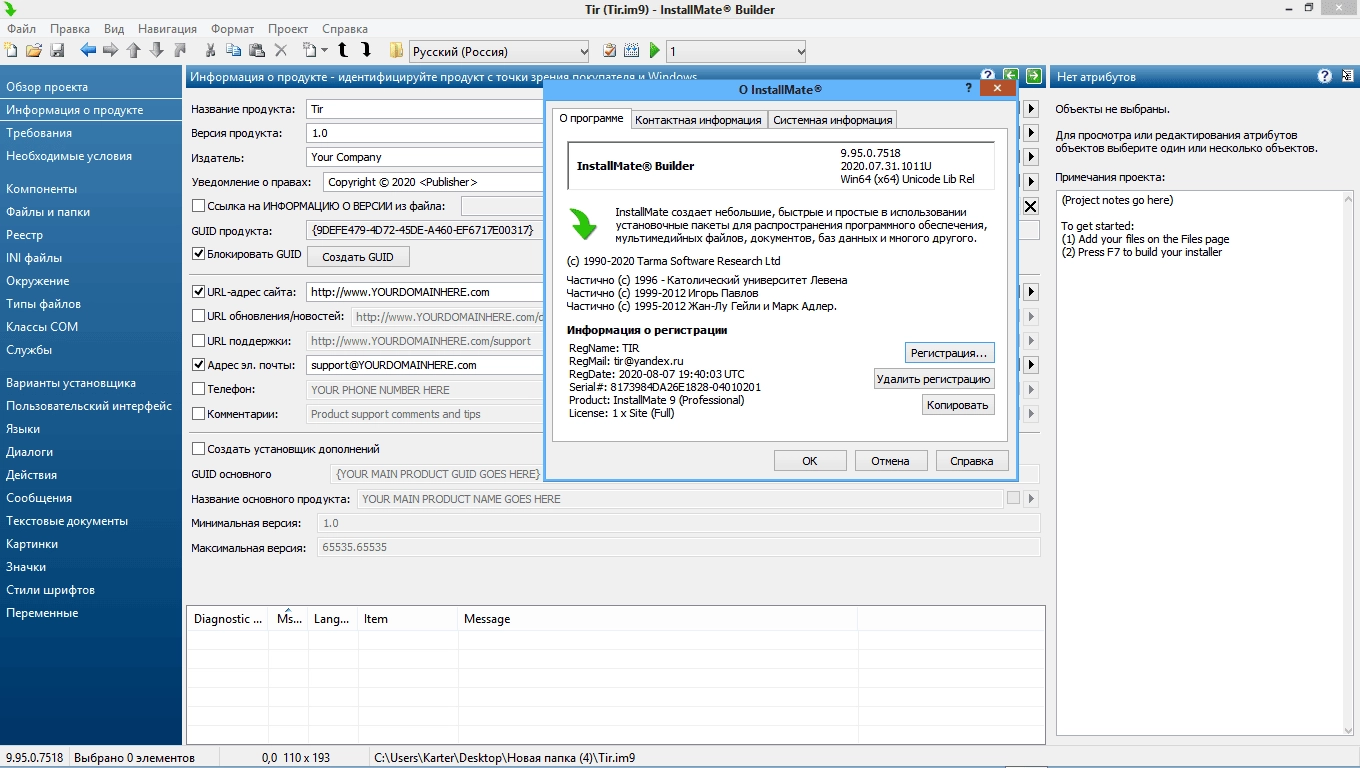Click the diagonal up-right arrow toolbar icon
This screenshot has height=768, width=1360.
[x=180, y=50]
